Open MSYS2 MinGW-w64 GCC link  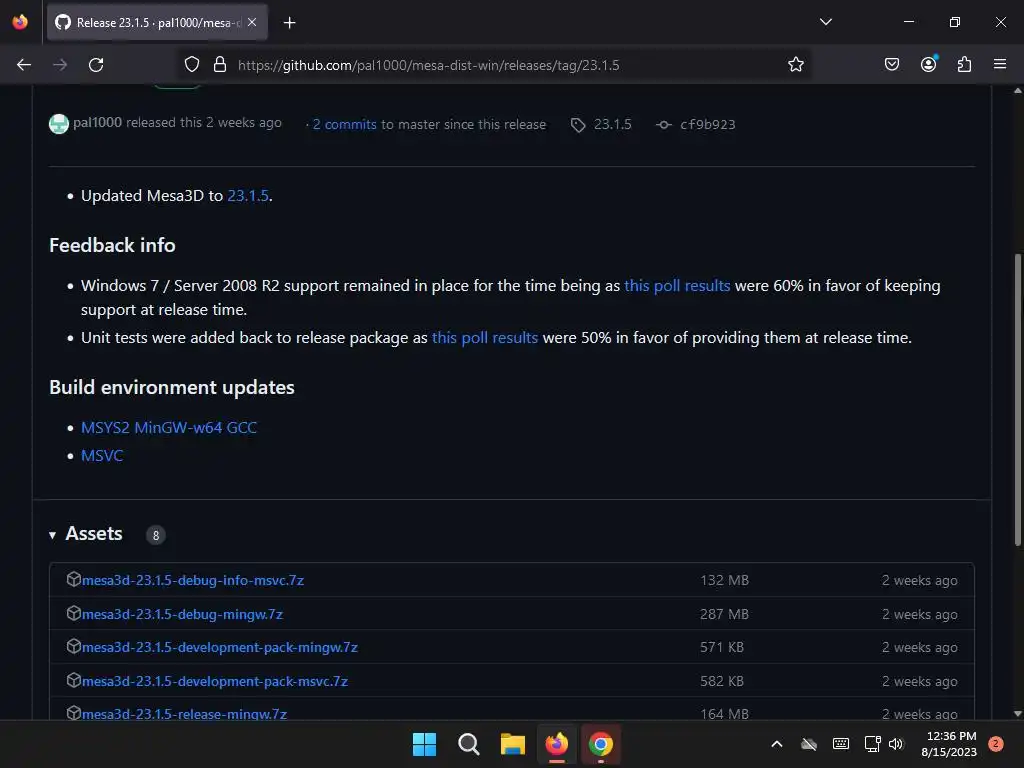point(168,427)
